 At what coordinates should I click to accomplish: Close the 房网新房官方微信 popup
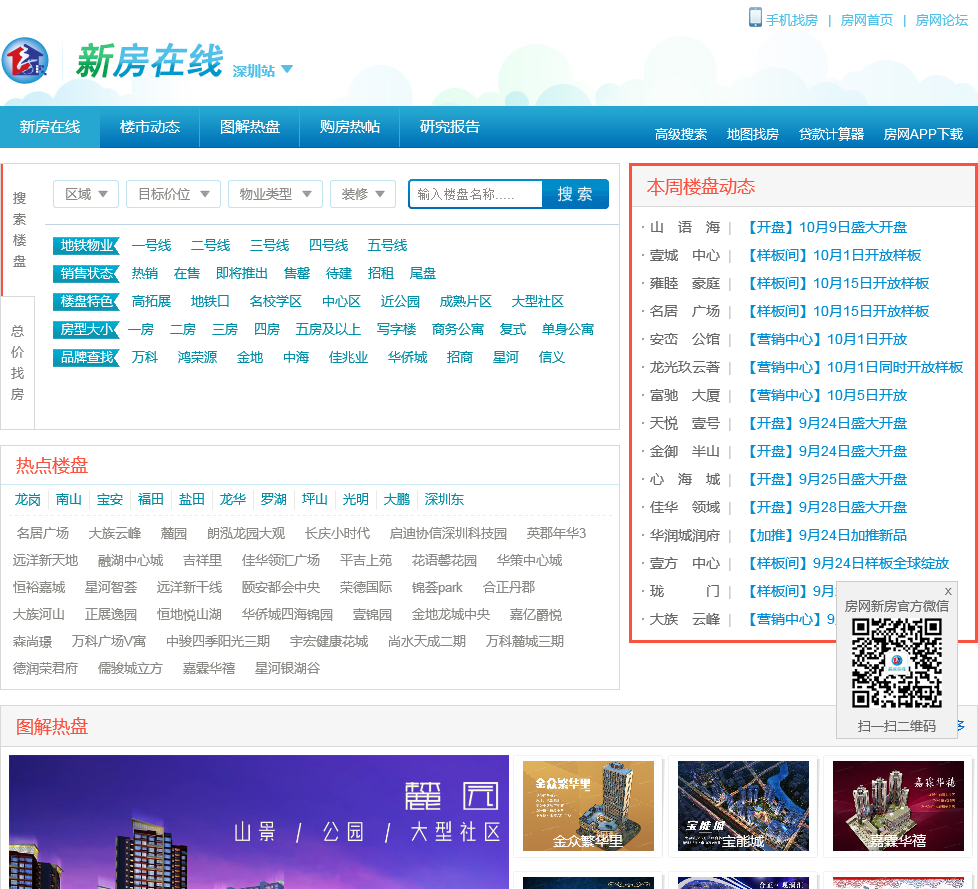948,591
